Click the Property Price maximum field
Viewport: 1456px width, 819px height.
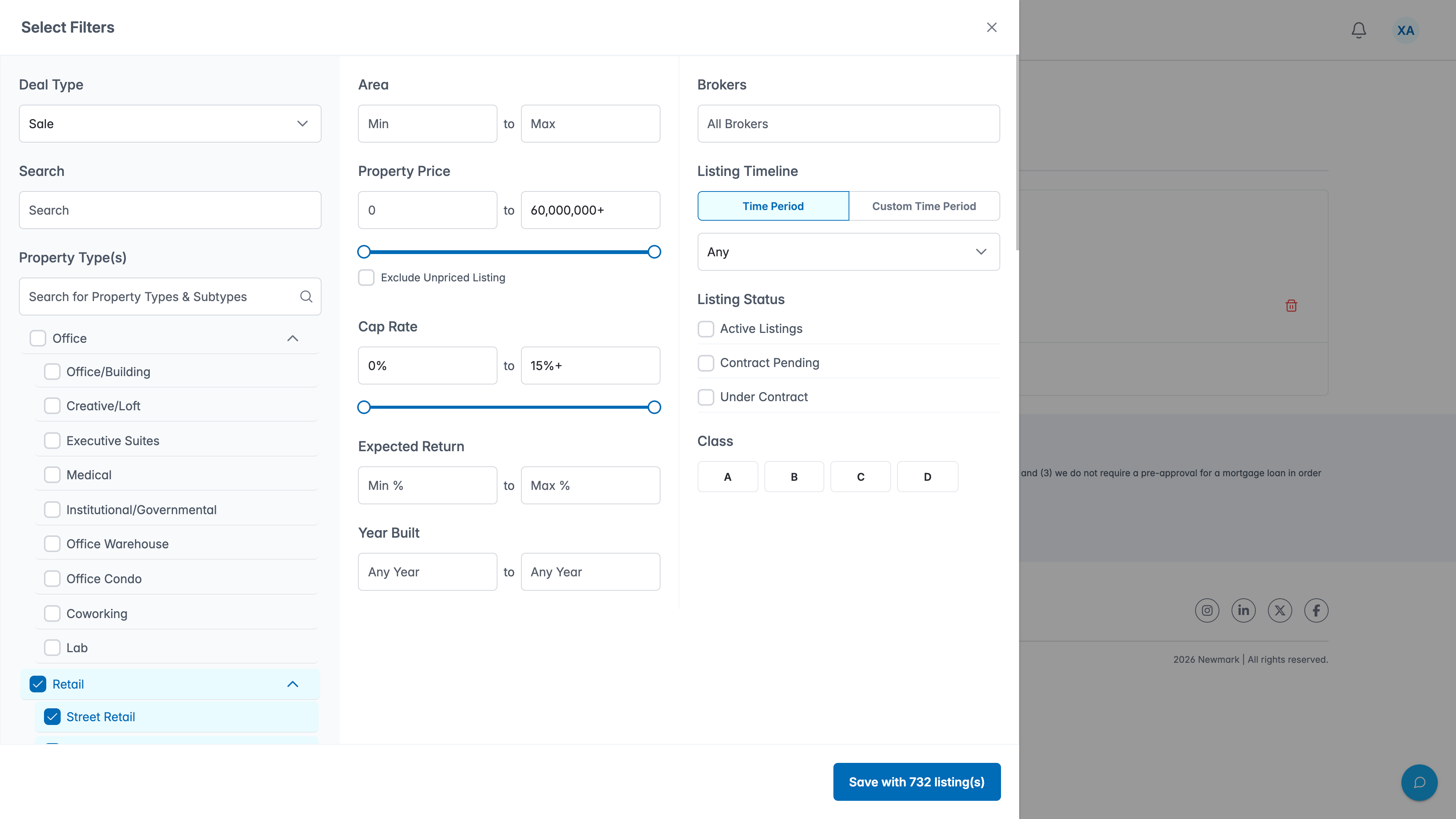(590, 210)
